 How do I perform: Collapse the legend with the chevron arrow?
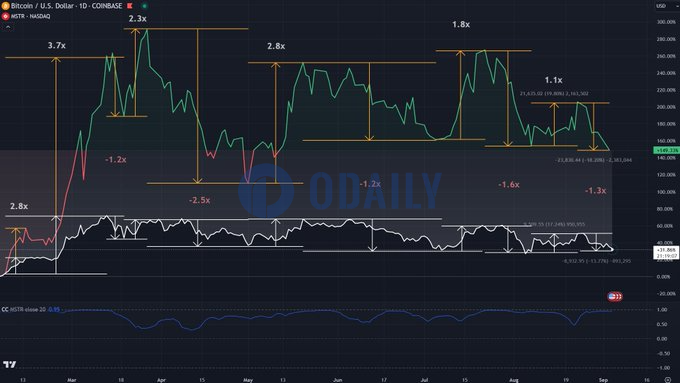(x=8, y=27)
